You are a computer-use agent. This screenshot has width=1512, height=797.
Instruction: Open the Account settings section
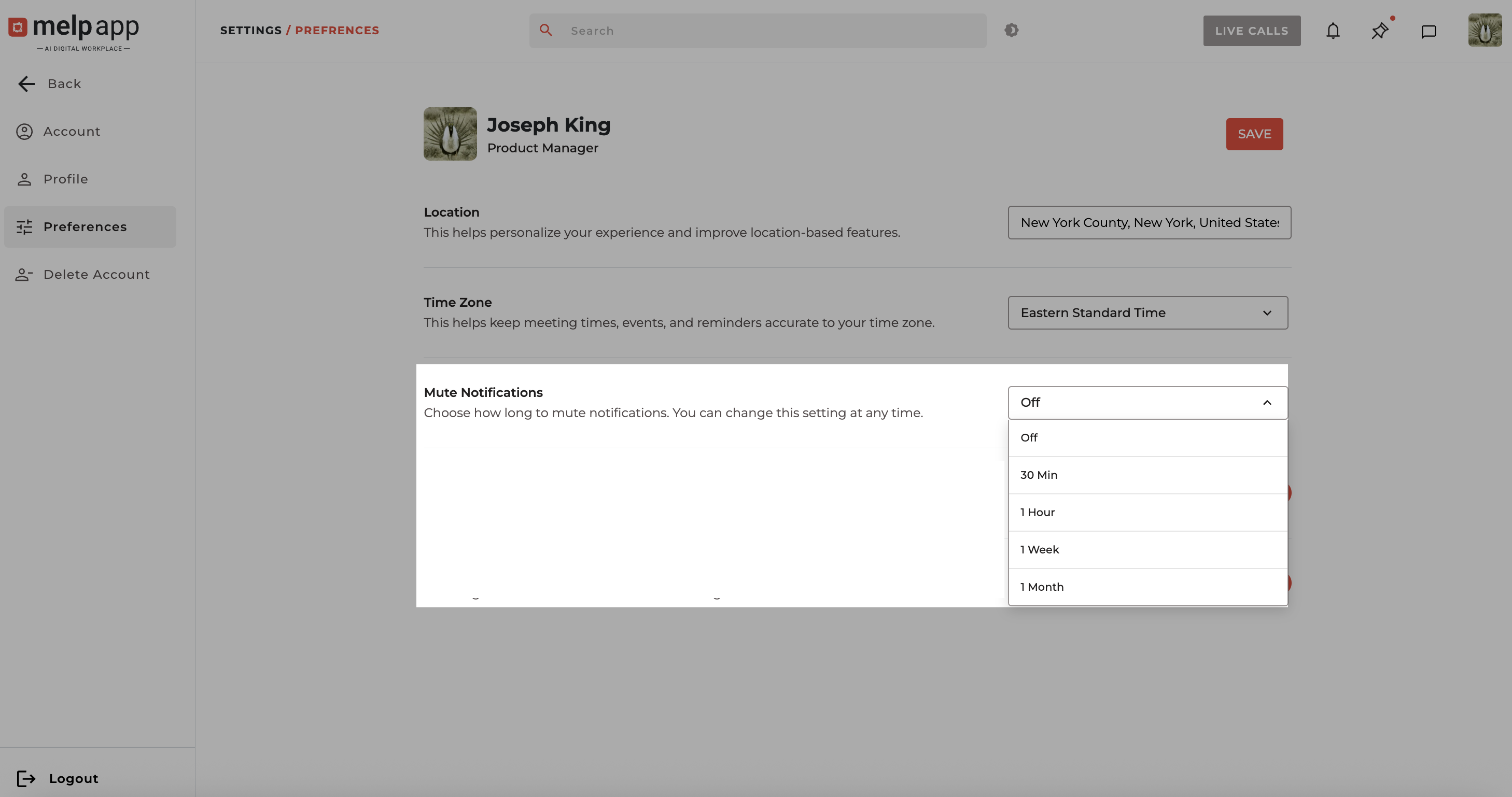pos(72,132)
